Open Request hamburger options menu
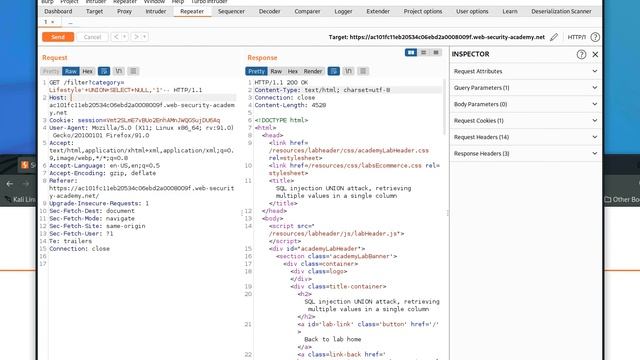Viewport: 640px width, 360px height. point(133,71)
